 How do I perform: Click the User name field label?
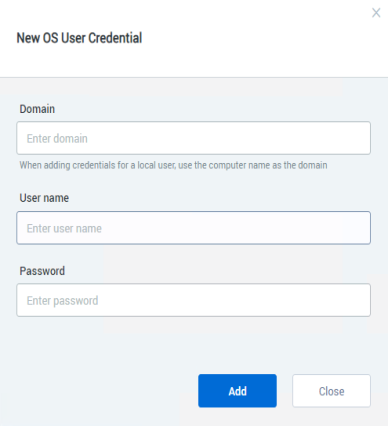click(x=44, y=198)
